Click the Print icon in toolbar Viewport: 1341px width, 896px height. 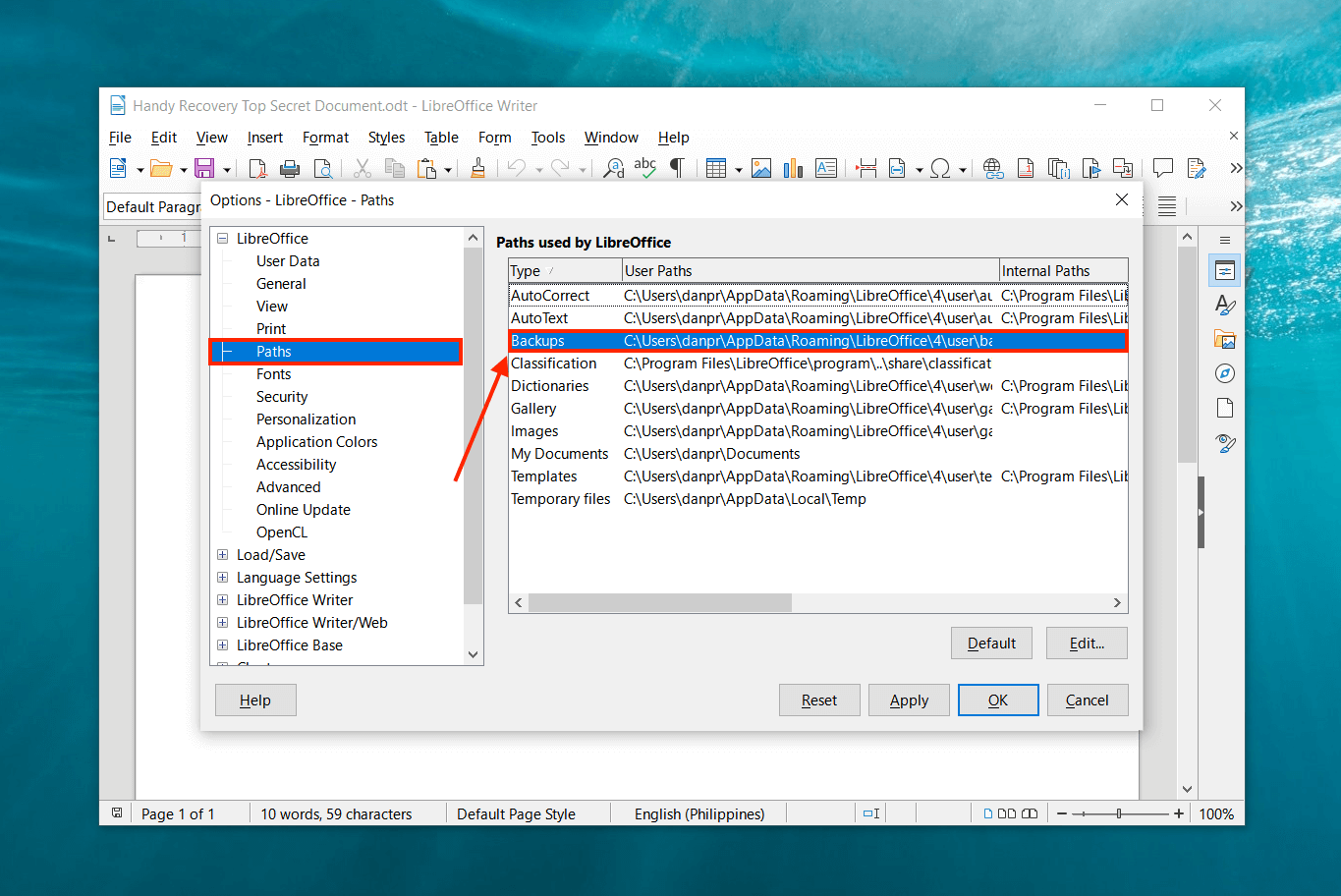[x=290, y=168]
